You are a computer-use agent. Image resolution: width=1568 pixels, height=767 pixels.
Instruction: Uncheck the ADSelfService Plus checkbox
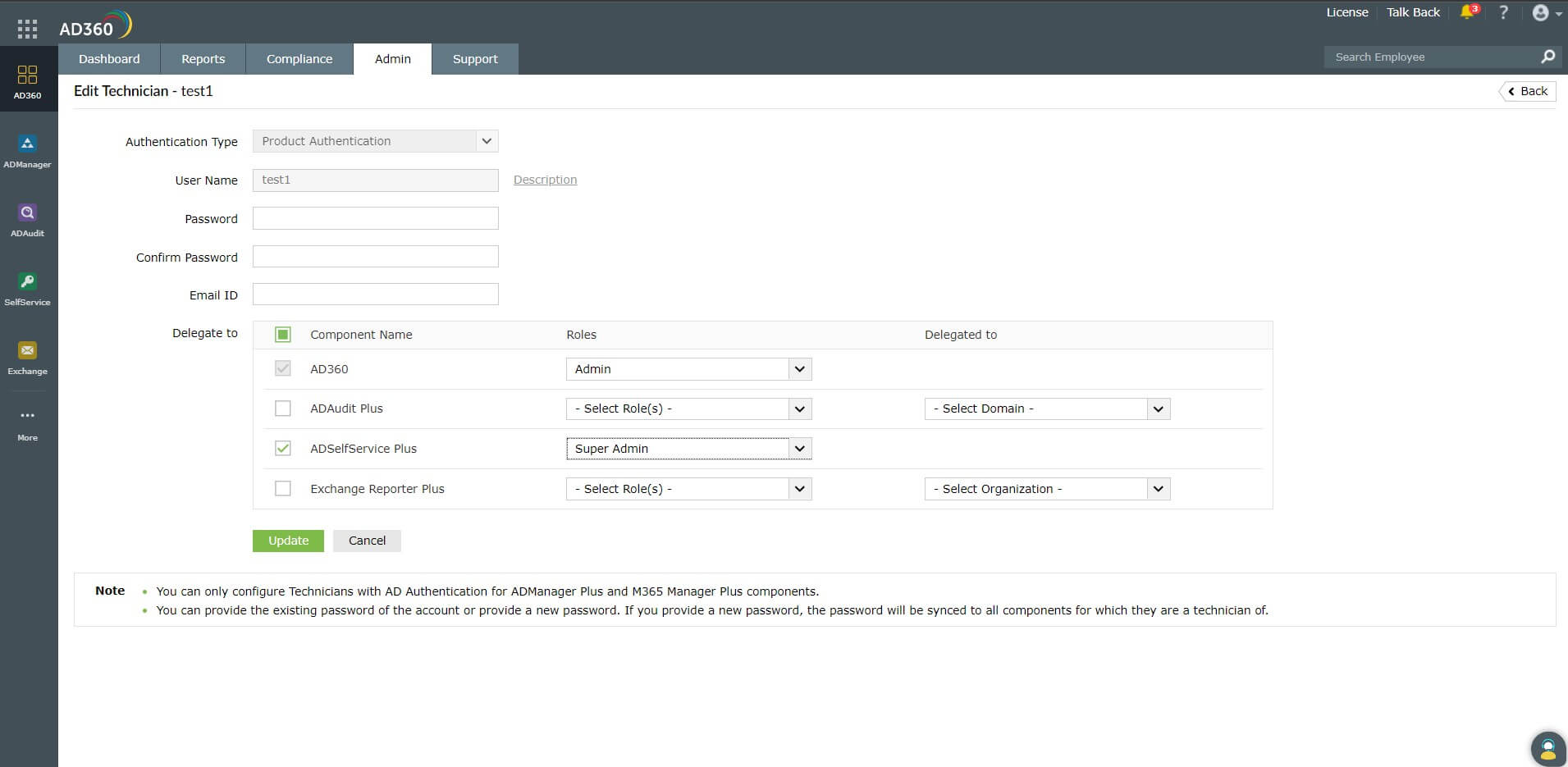[283, 449]
